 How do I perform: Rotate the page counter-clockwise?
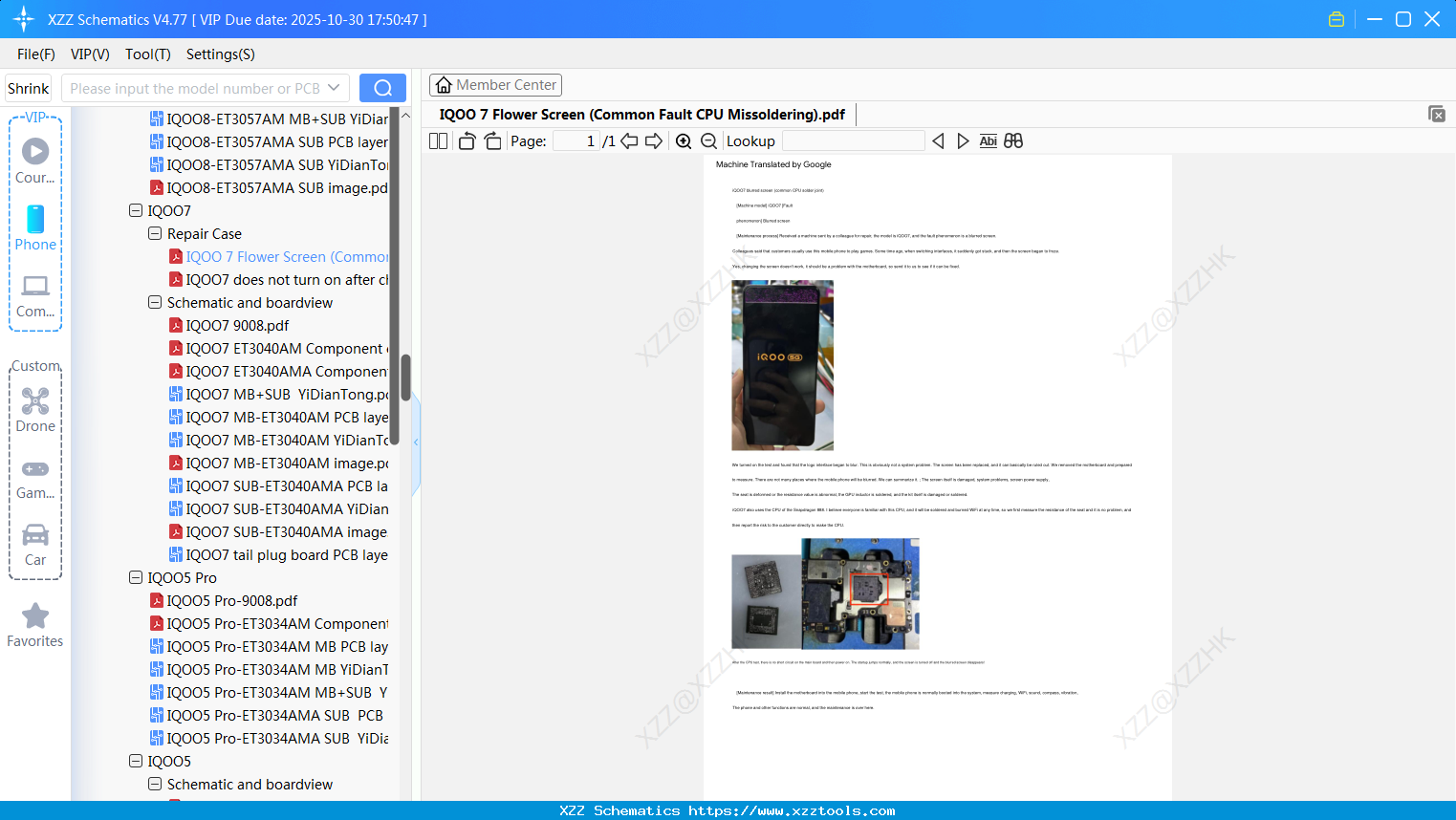467,141
